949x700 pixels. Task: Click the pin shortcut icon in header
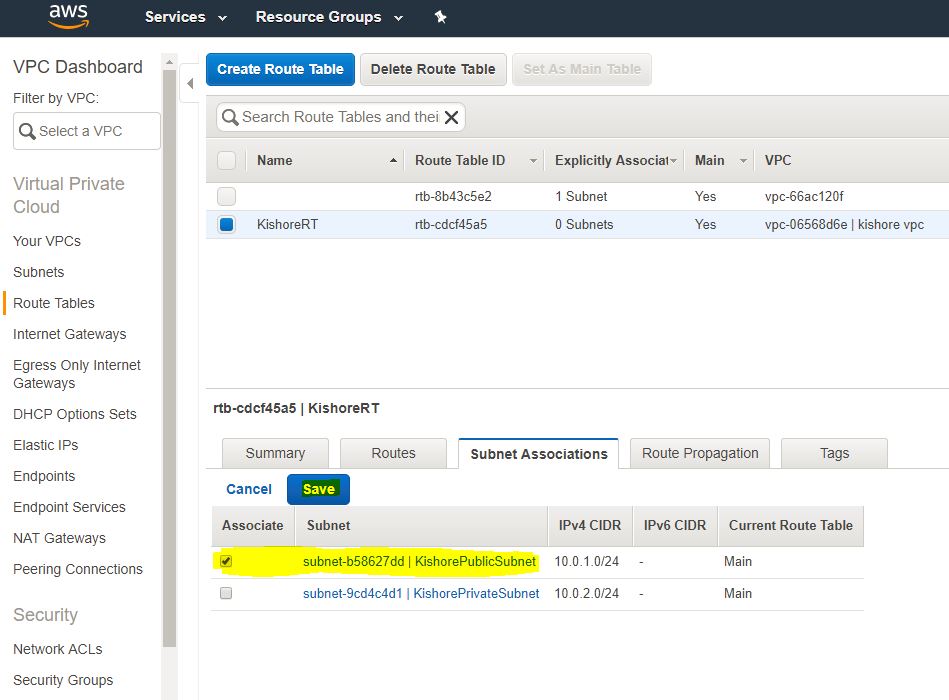[440, 17]
